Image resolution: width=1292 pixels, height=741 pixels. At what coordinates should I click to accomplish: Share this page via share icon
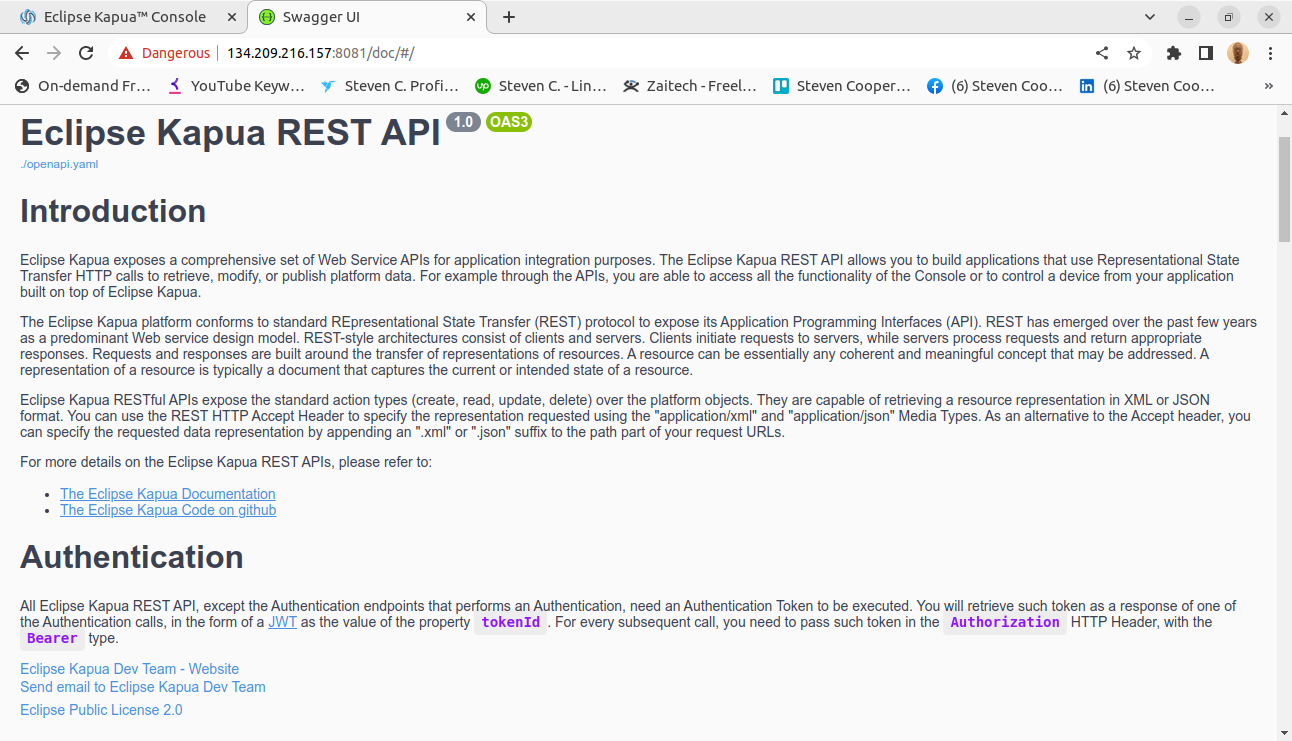click(x=1102, y=53)
